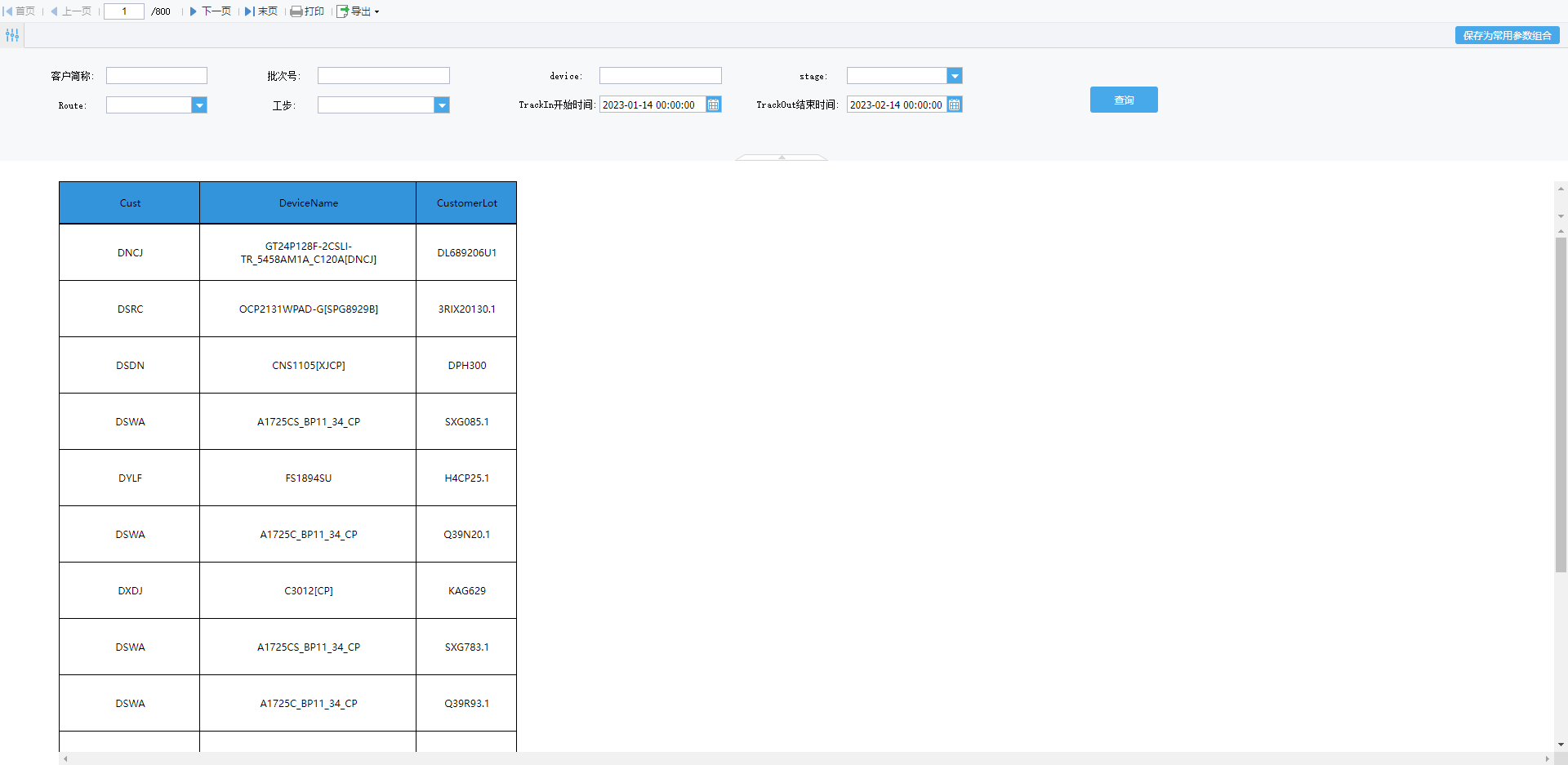The height and width of the screenshot is (765, 1568).
Task: Select device CNS1105[XJCP] cell
Action: pyautogui.click(x=308, y=366)
